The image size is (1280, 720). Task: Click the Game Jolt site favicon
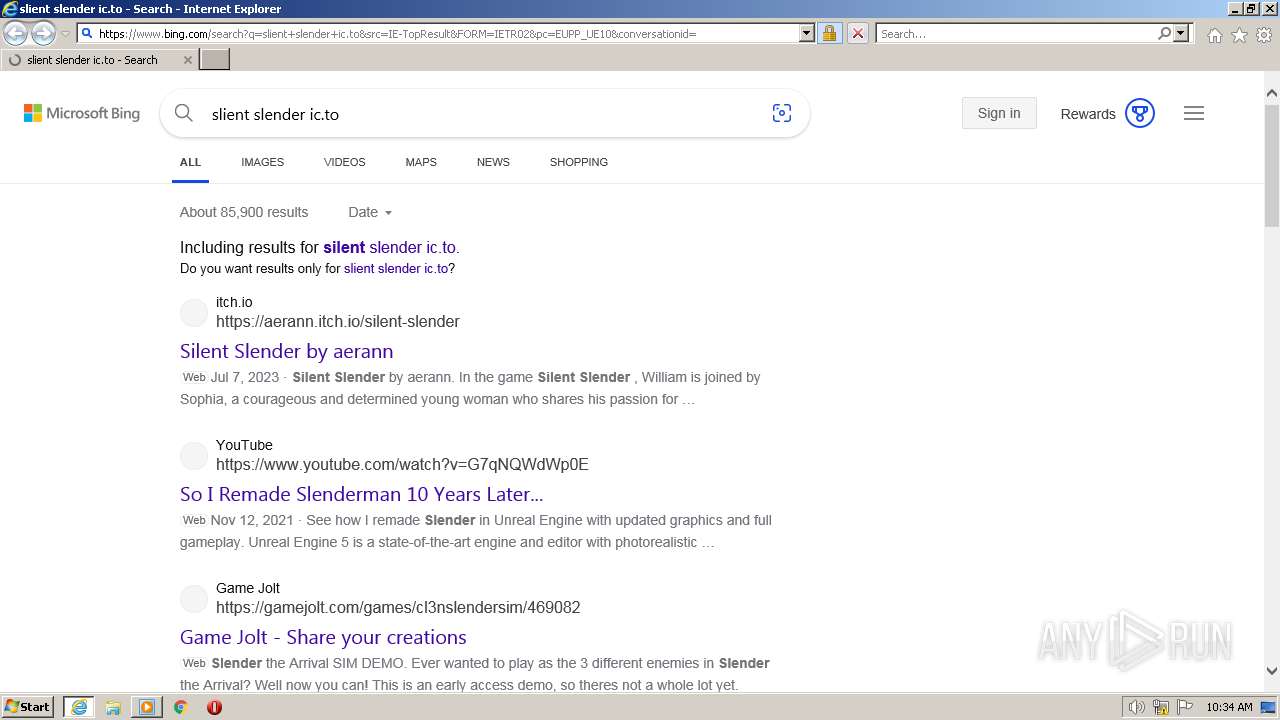pyautogui.click(x=193, y=599)
